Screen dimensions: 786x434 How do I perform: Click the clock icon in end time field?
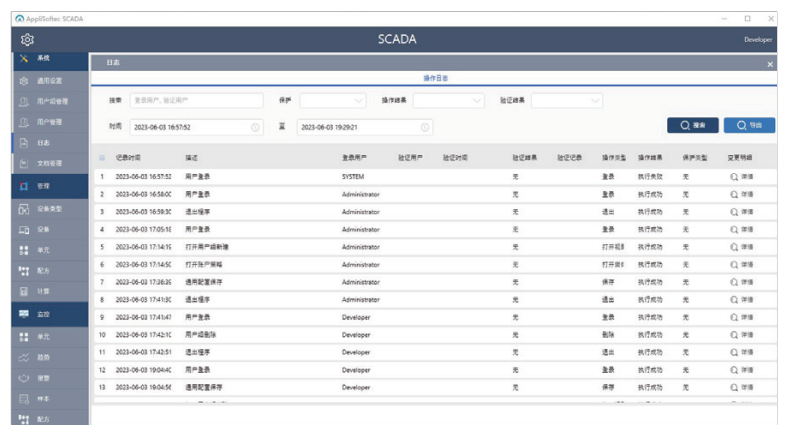click(x=425, y=128)
